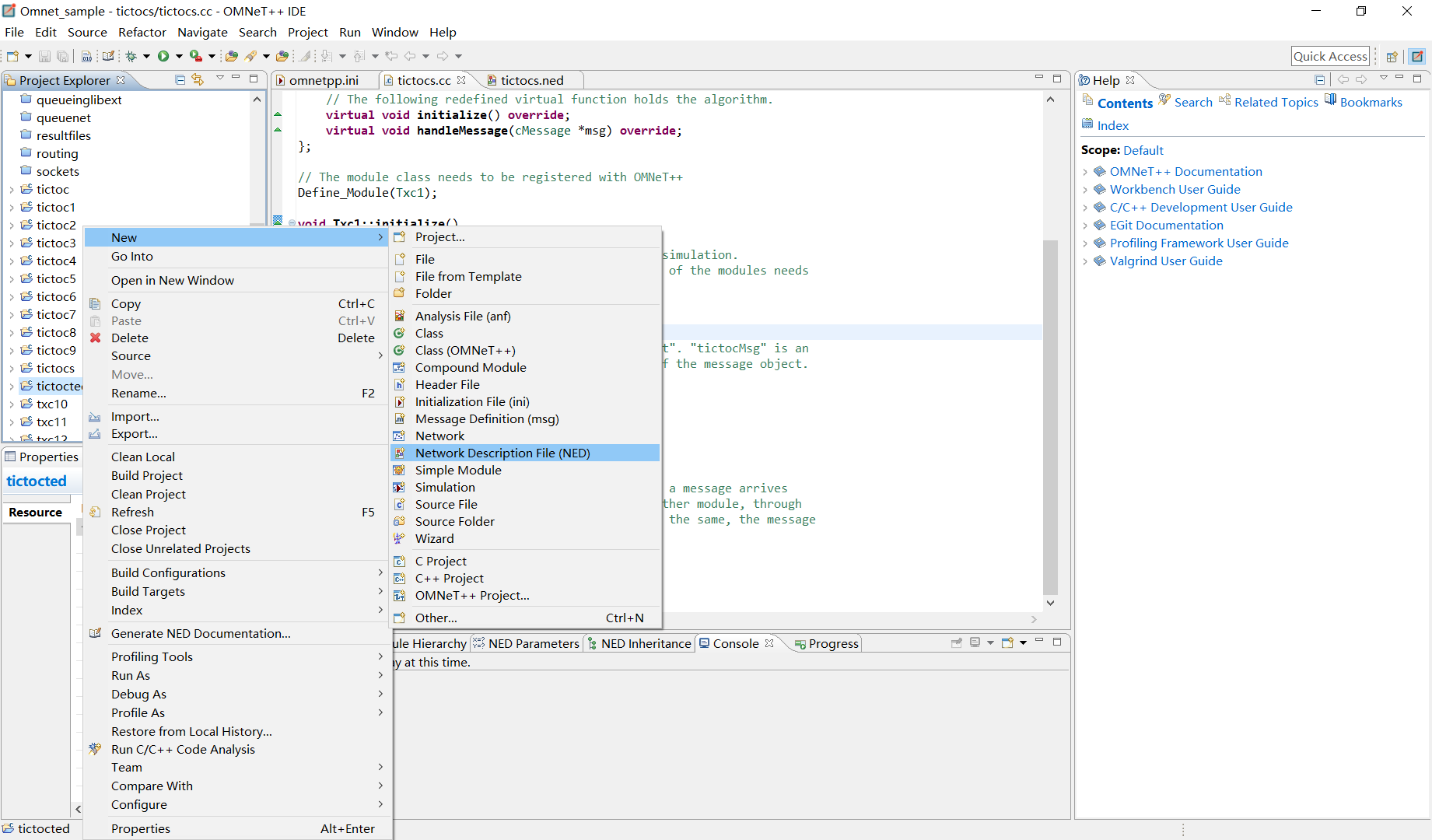Choose Simple Module from New submenu
This screenshot has width=1432, height=840.
tap(525, 470)
